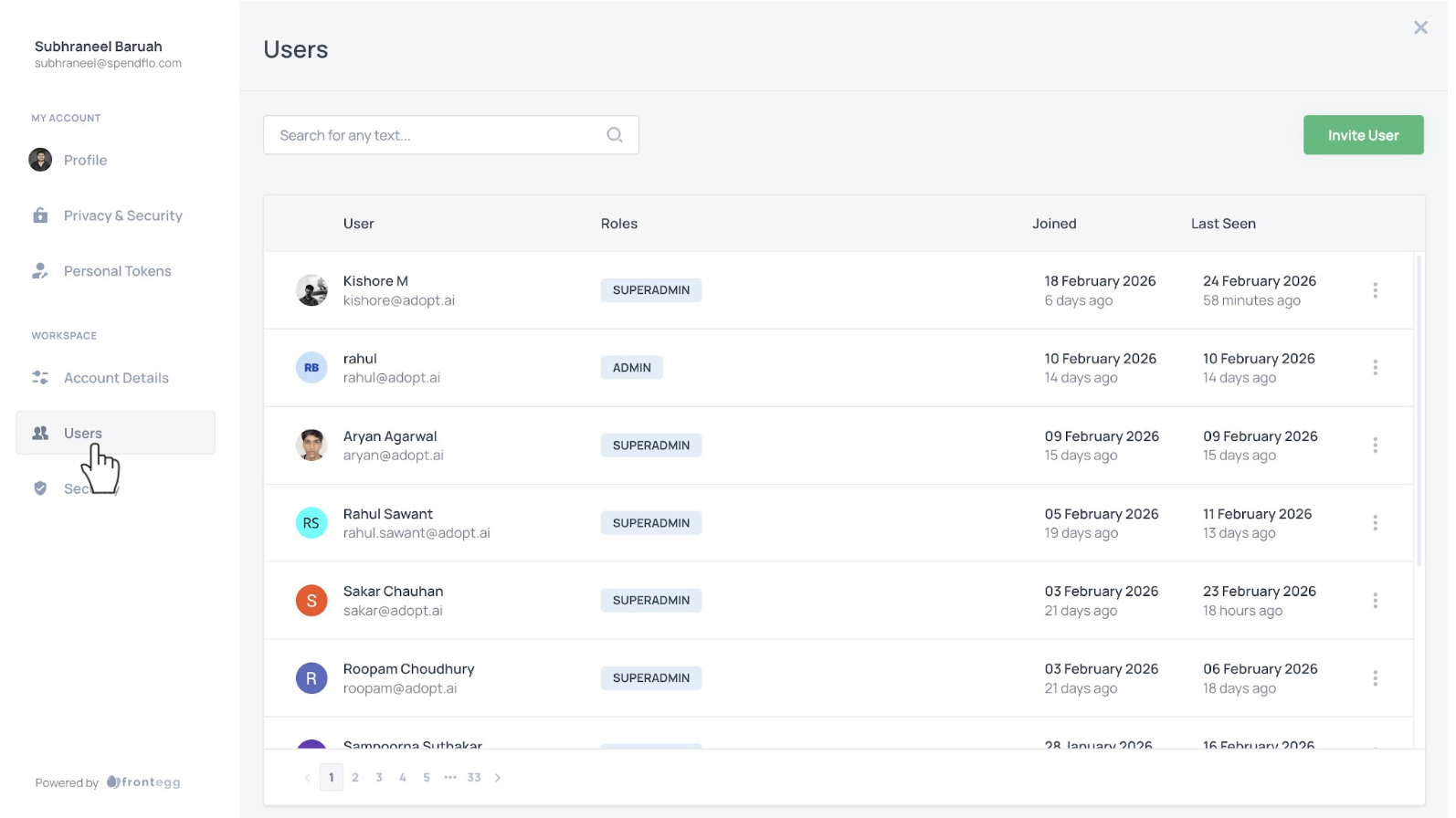This screenshot has height=818, width=1456.
Task: Click the RS avatar for Rahul Sawant
Action: point(311,523)
